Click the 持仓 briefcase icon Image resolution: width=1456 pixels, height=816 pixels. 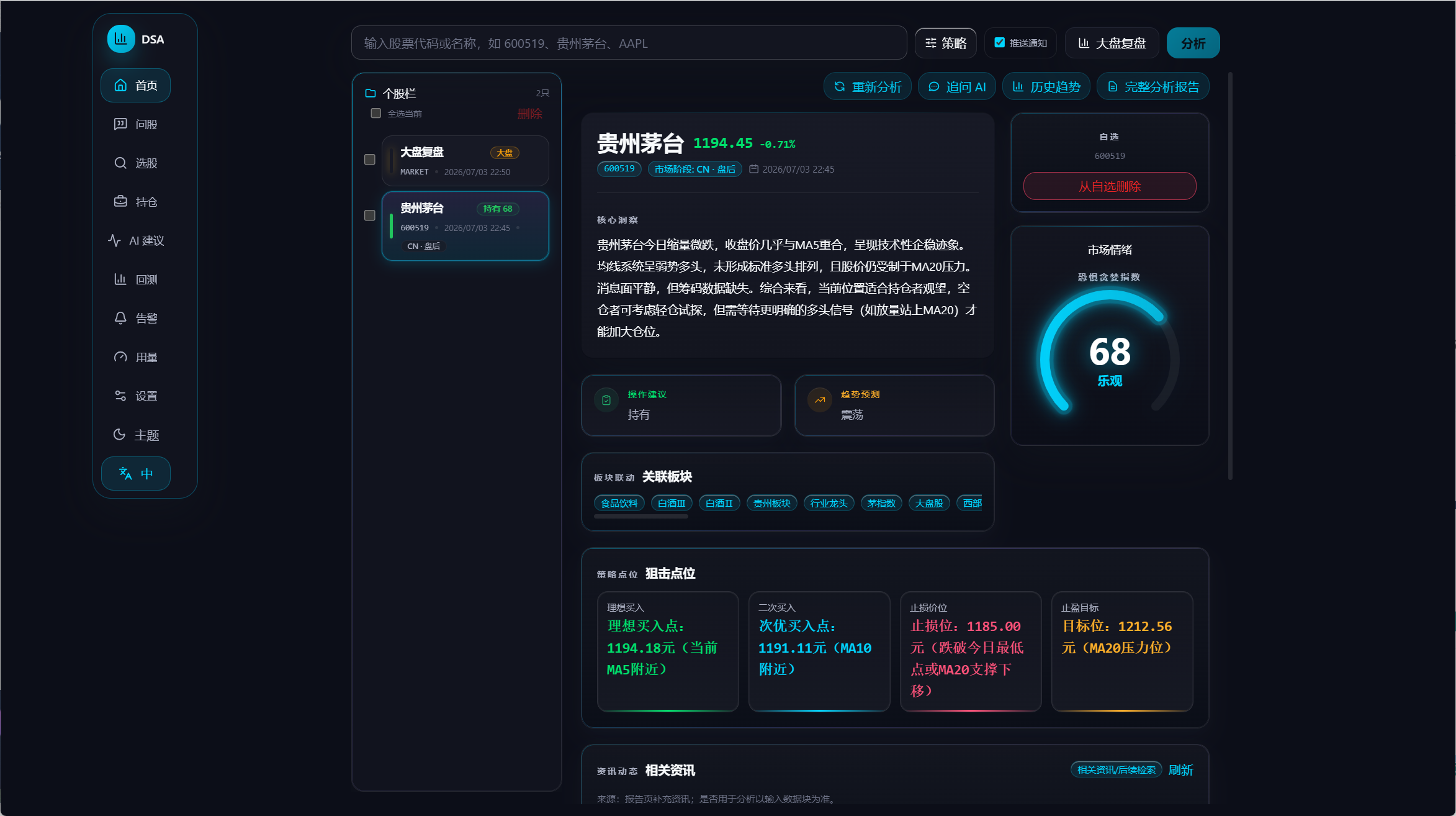120,202
